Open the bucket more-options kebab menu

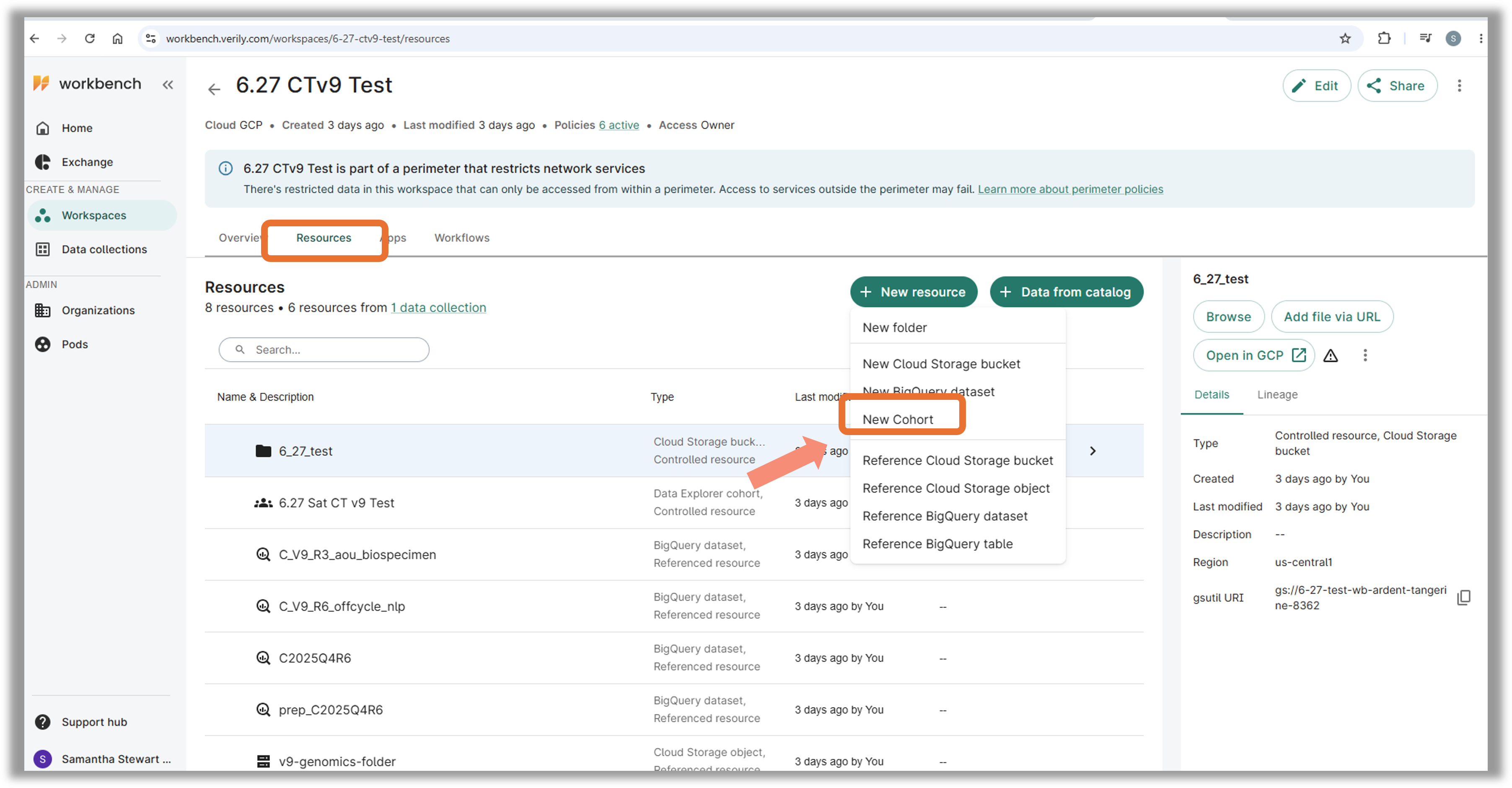1364,355
